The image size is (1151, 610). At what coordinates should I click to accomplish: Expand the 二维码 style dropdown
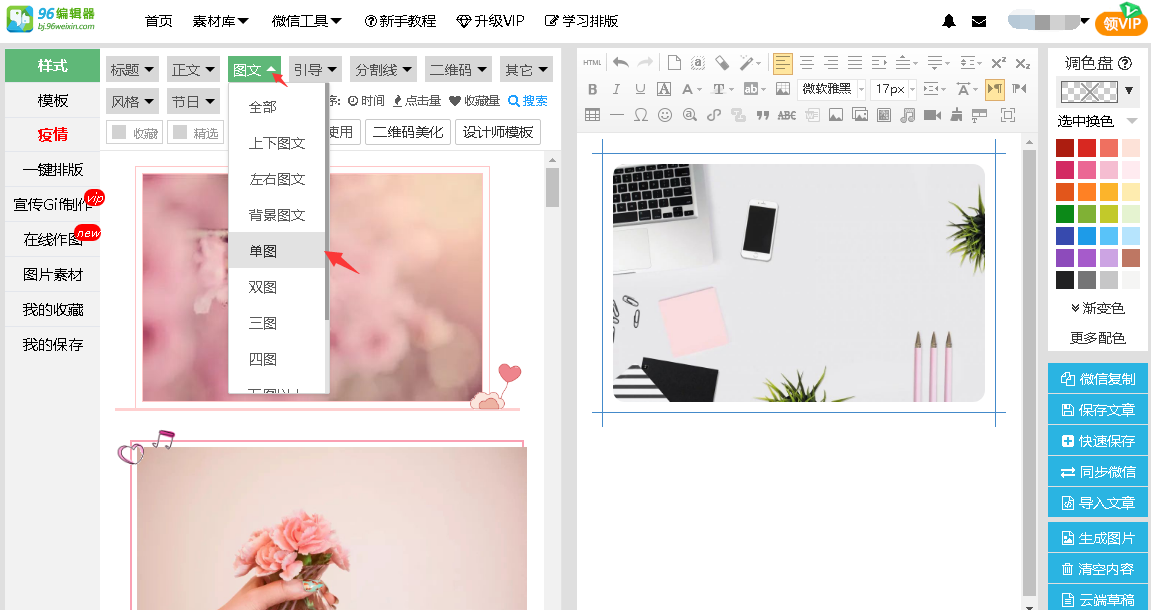[x=457, y=70]
